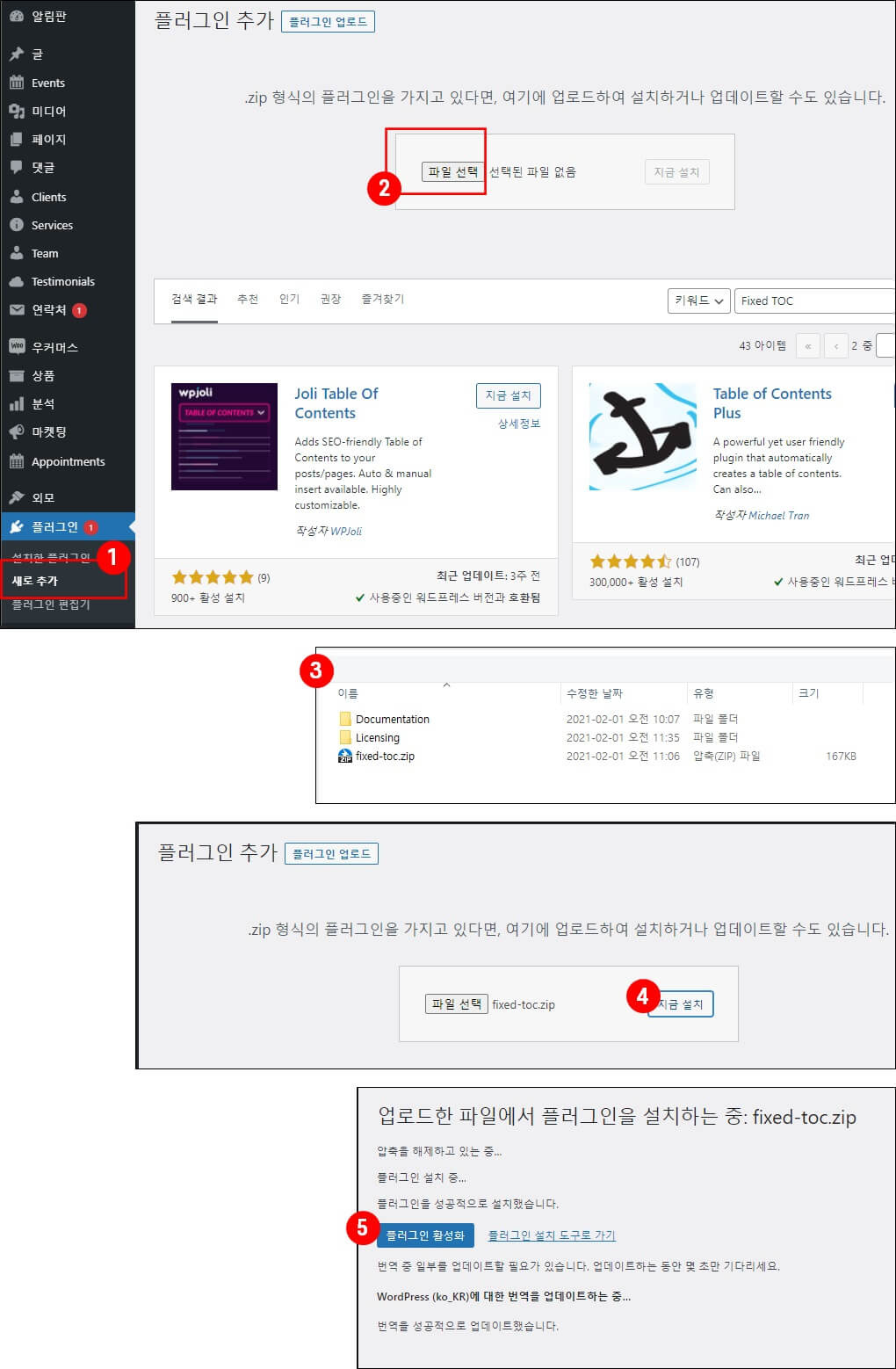Image resolution: width=896 pixels, height=1369 pixels.
Task: Switch to the 추천 tab
Action: pos(248,299)
